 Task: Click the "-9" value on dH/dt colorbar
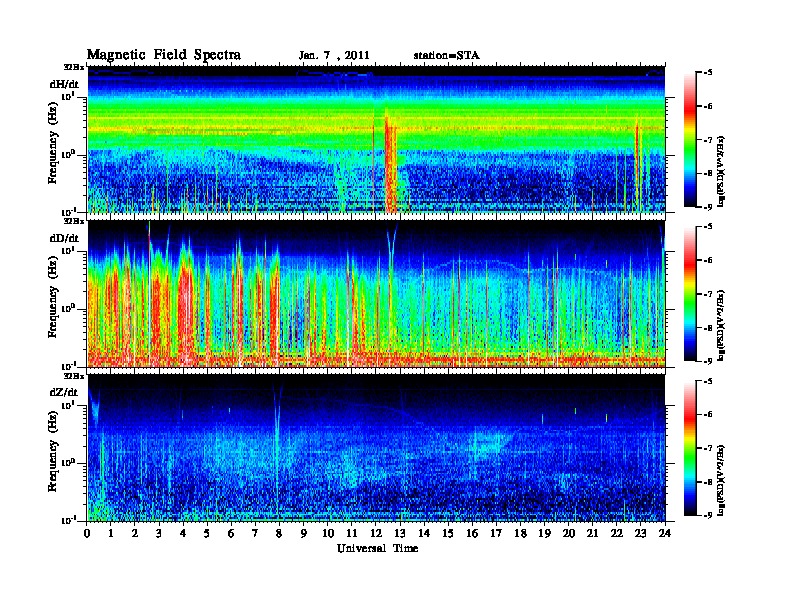point(707,207)
